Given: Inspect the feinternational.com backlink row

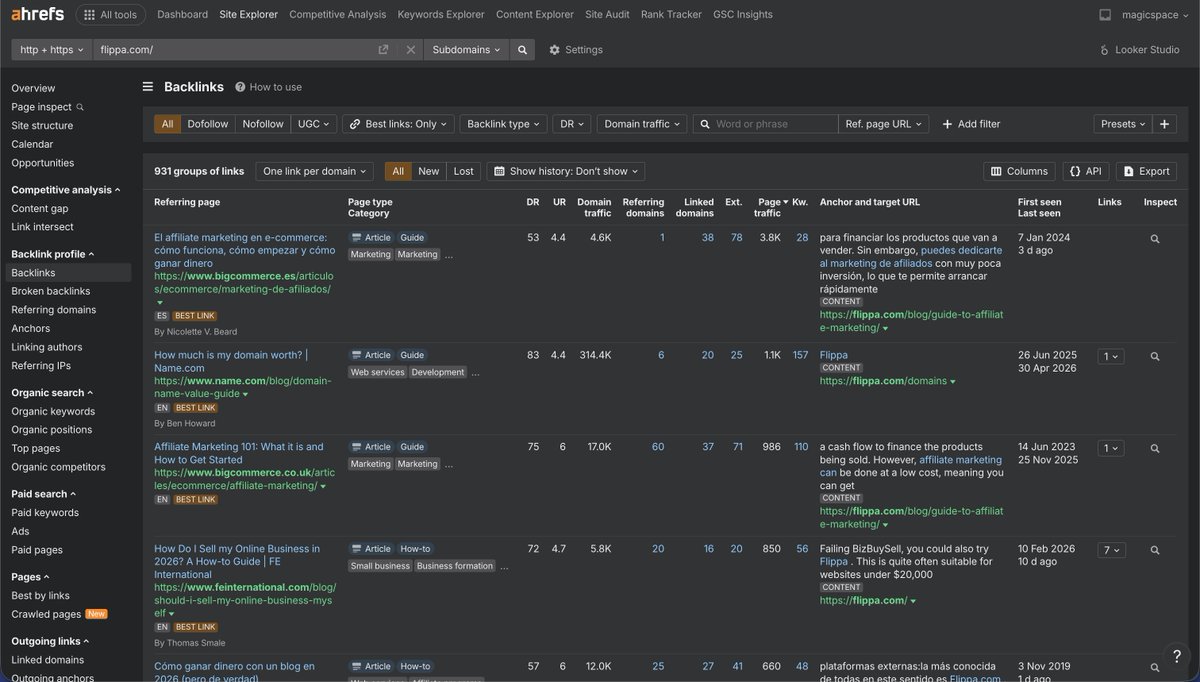Looking at the screenshot, I should tap(1155, 550).
